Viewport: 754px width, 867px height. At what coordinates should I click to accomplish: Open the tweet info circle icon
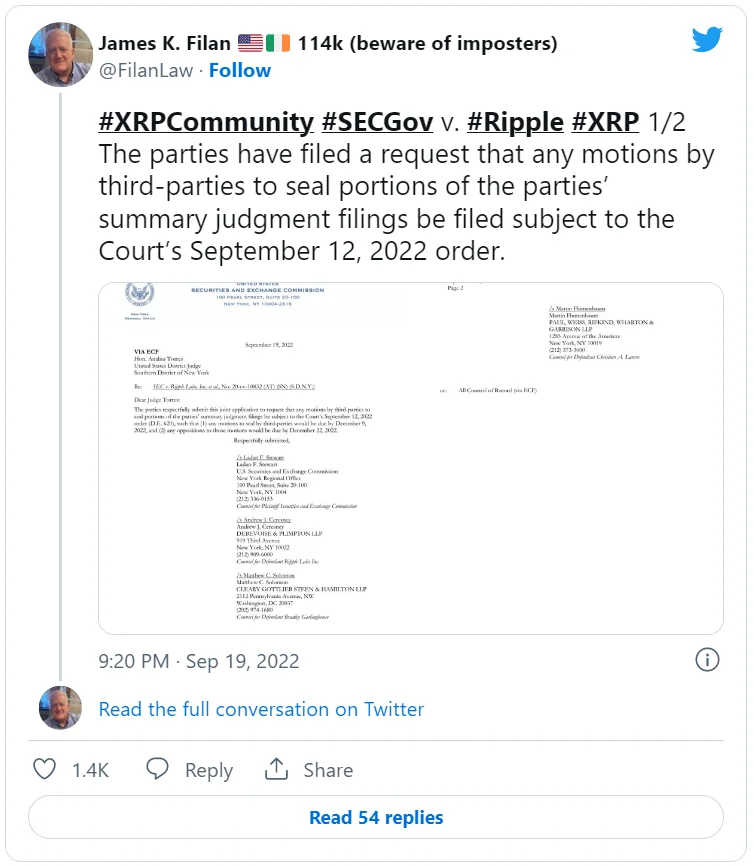707,660
